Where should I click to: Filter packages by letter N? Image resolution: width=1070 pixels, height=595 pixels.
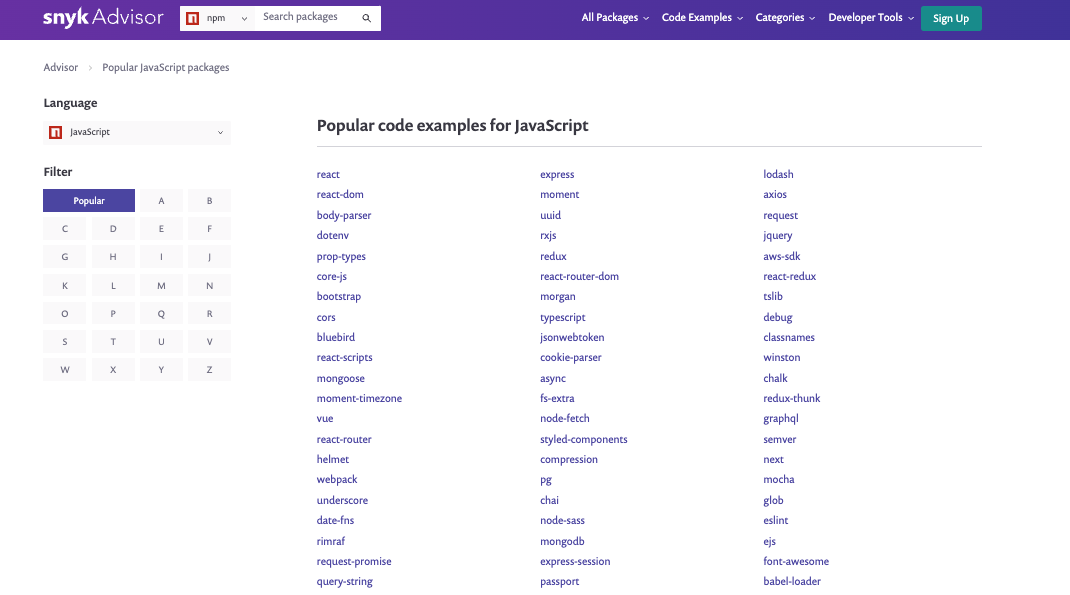(209, 285)
